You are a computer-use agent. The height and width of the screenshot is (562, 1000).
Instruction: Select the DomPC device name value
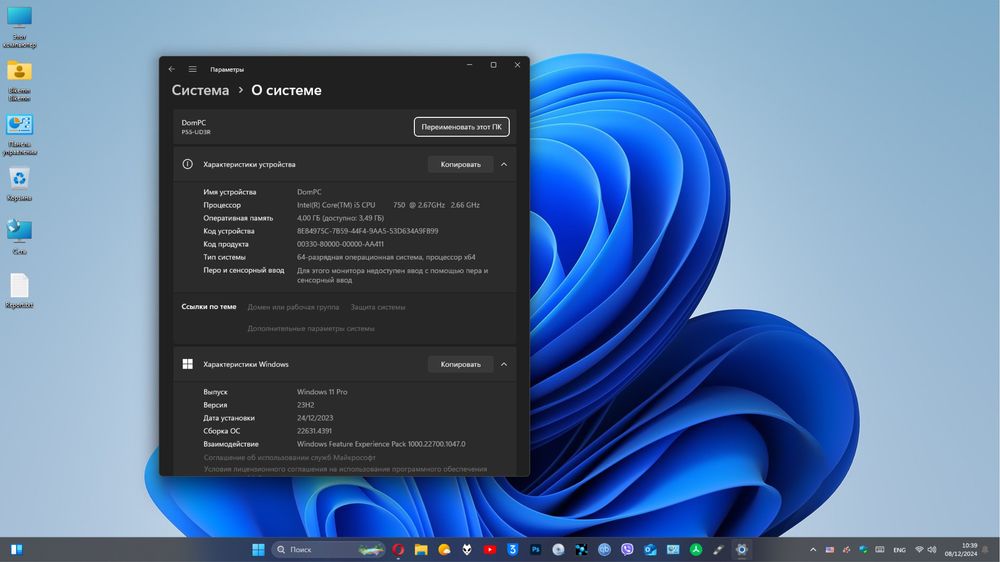[309, 191]
